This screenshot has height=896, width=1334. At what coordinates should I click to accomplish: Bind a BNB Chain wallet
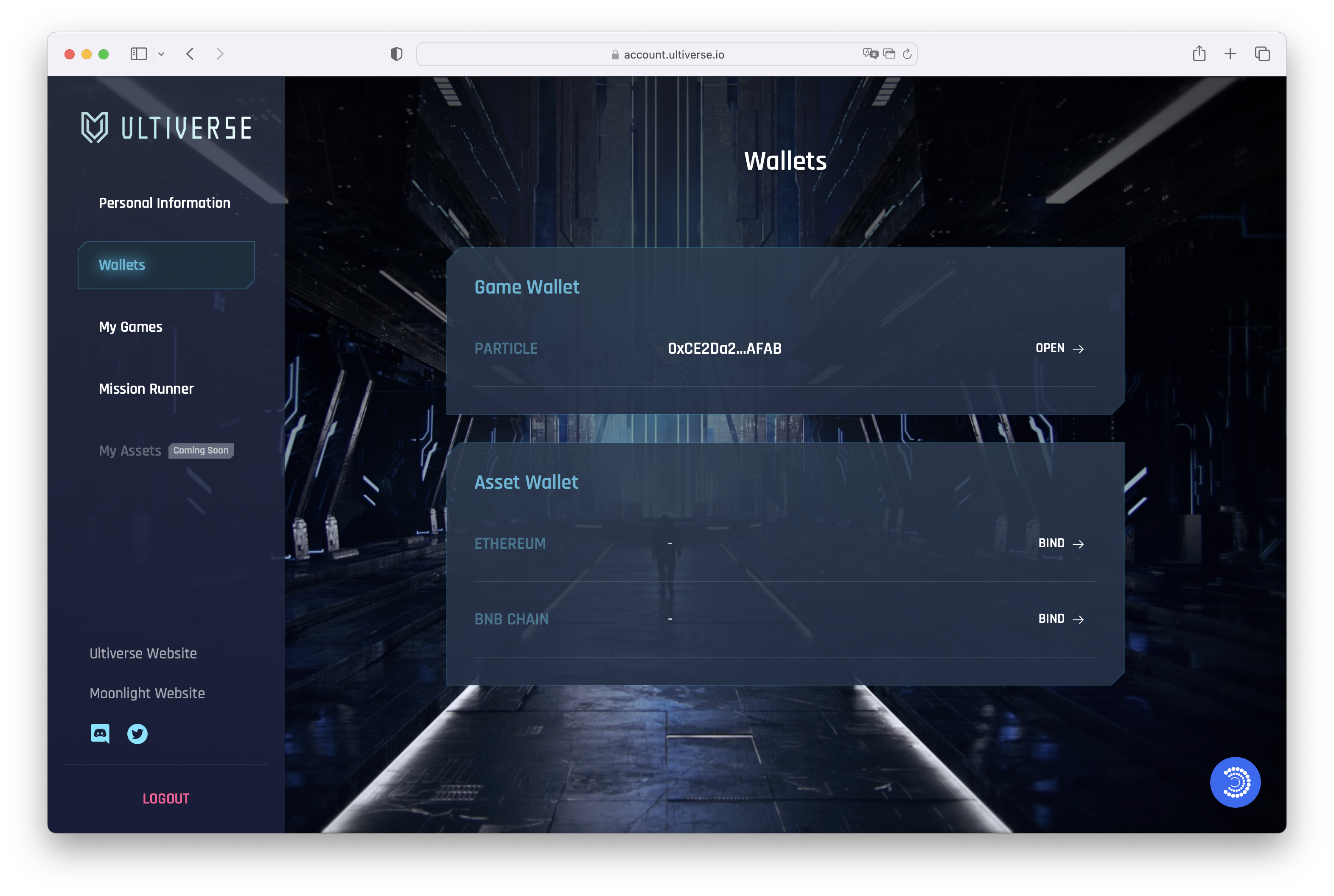click(x=1061, y=618)
